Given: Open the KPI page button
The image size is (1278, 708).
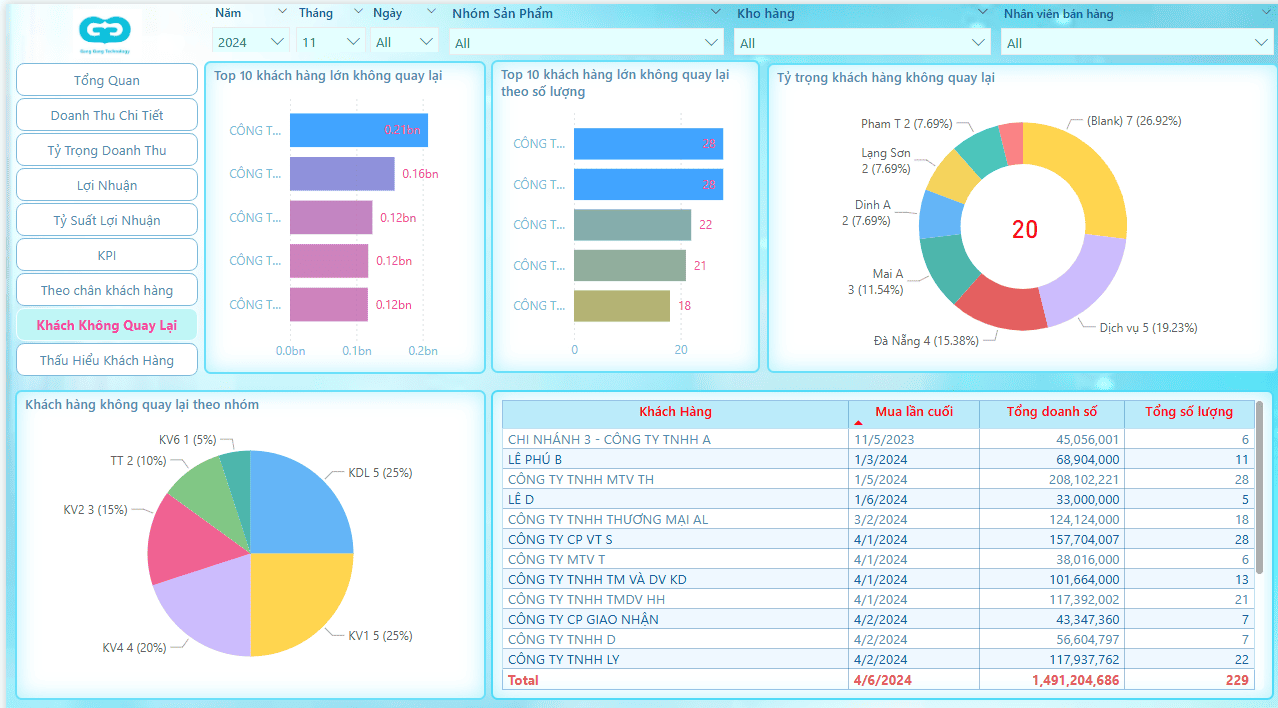Looking at the screenshot, I should pyautogui.click(x=107, y=255).
